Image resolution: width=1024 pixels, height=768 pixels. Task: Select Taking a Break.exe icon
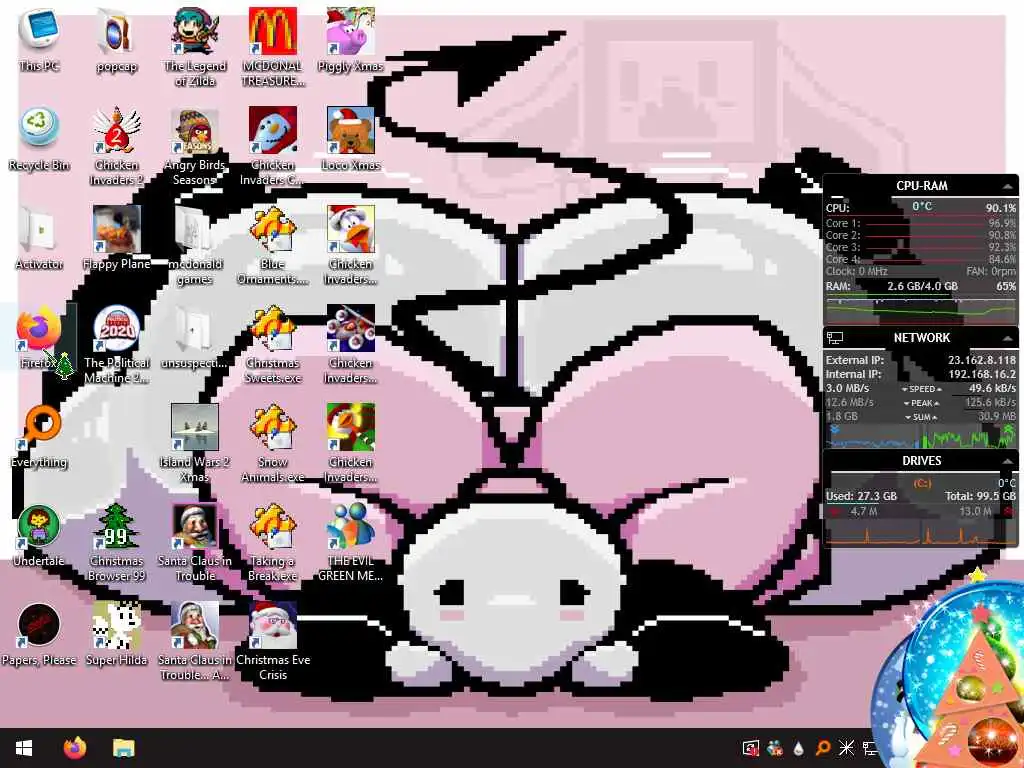coord(273,542)
